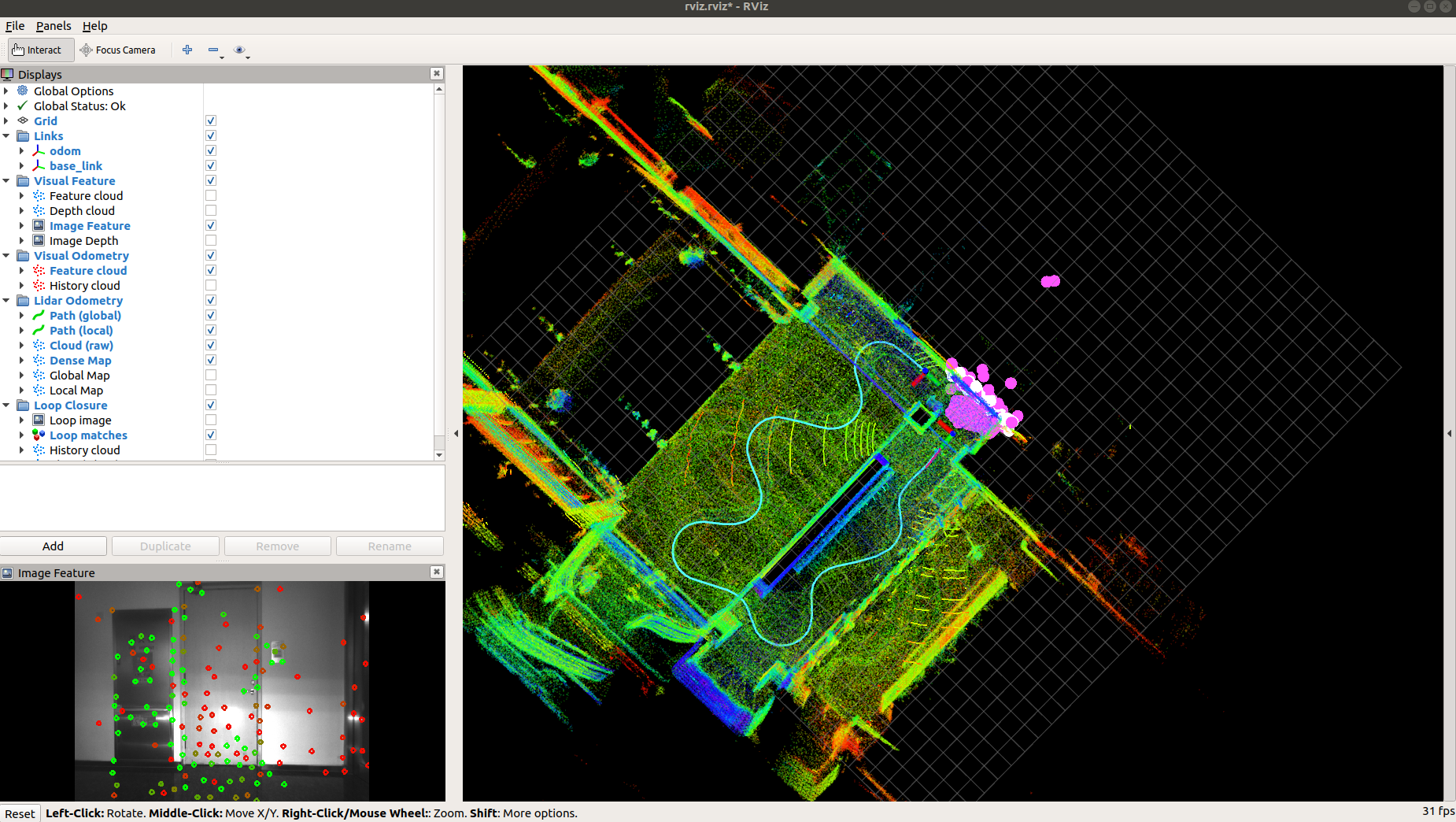Viewport: 1456px width, 822px height.
Task: Close the Displays panel
Action: (437, 73)
